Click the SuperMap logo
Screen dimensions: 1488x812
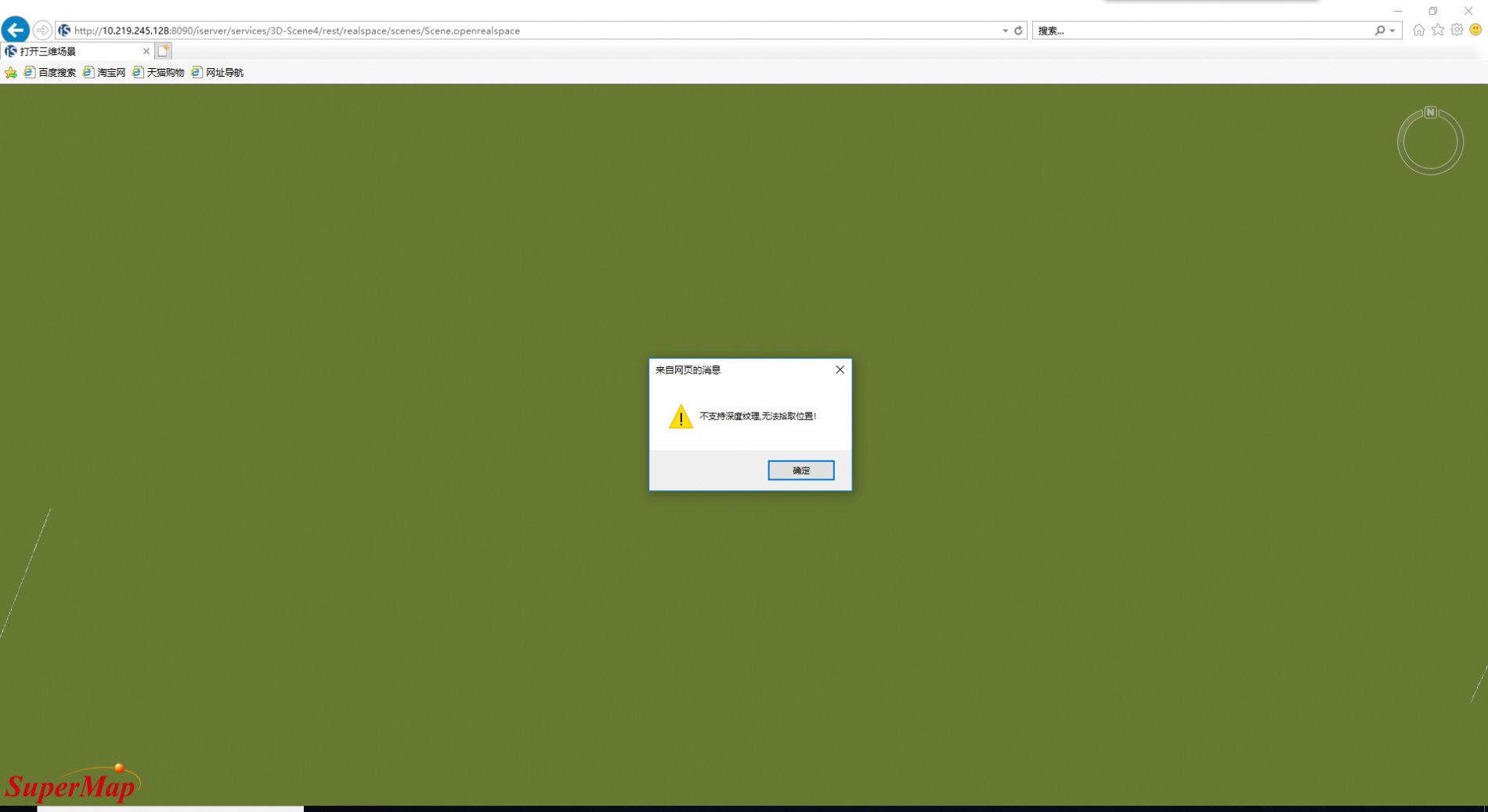72,784
